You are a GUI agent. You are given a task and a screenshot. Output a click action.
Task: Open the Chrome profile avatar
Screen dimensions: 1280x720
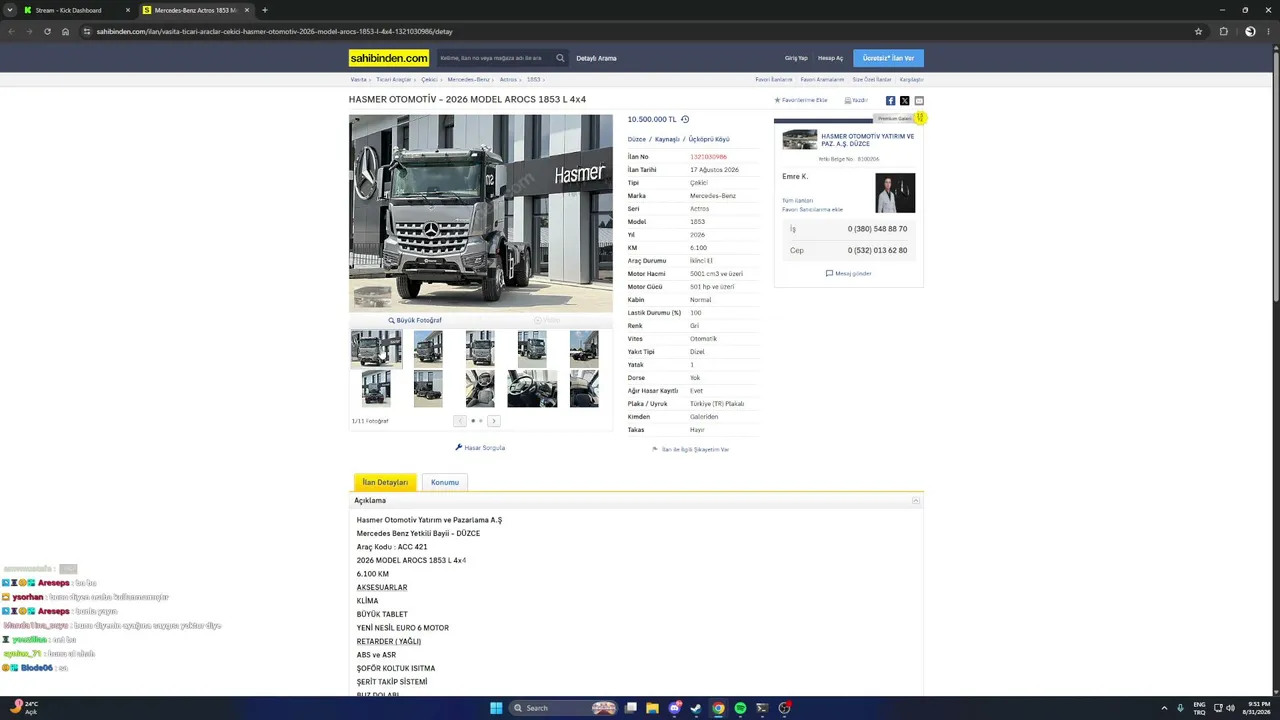(1250, 31)
